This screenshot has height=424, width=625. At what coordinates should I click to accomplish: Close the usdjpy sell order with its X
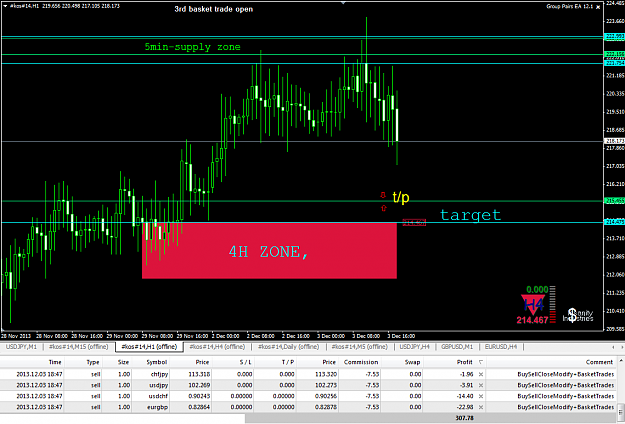[x=481, y=385]
